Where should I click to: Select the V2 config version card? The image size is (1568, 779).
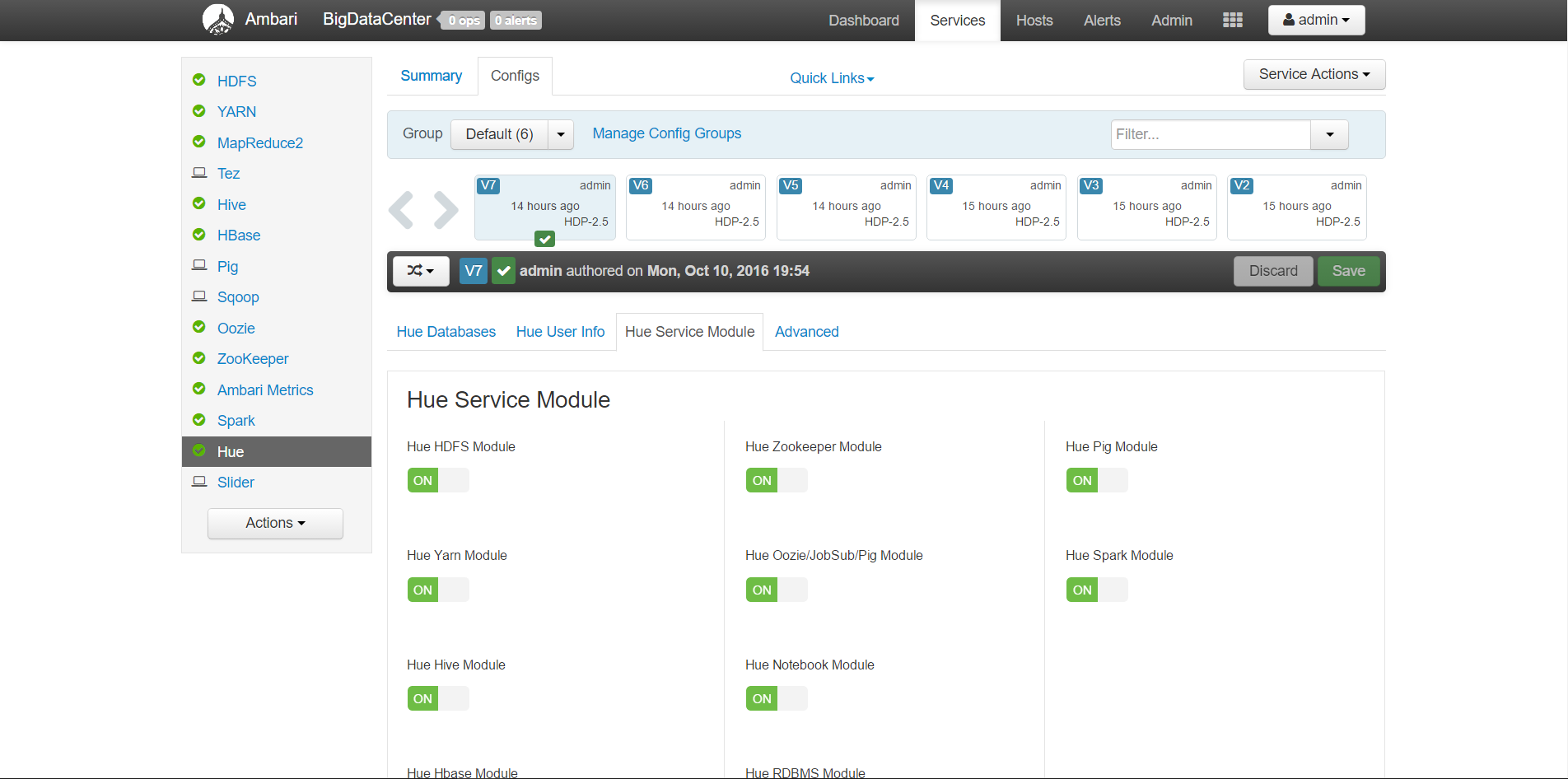[x=1296, y=207]
